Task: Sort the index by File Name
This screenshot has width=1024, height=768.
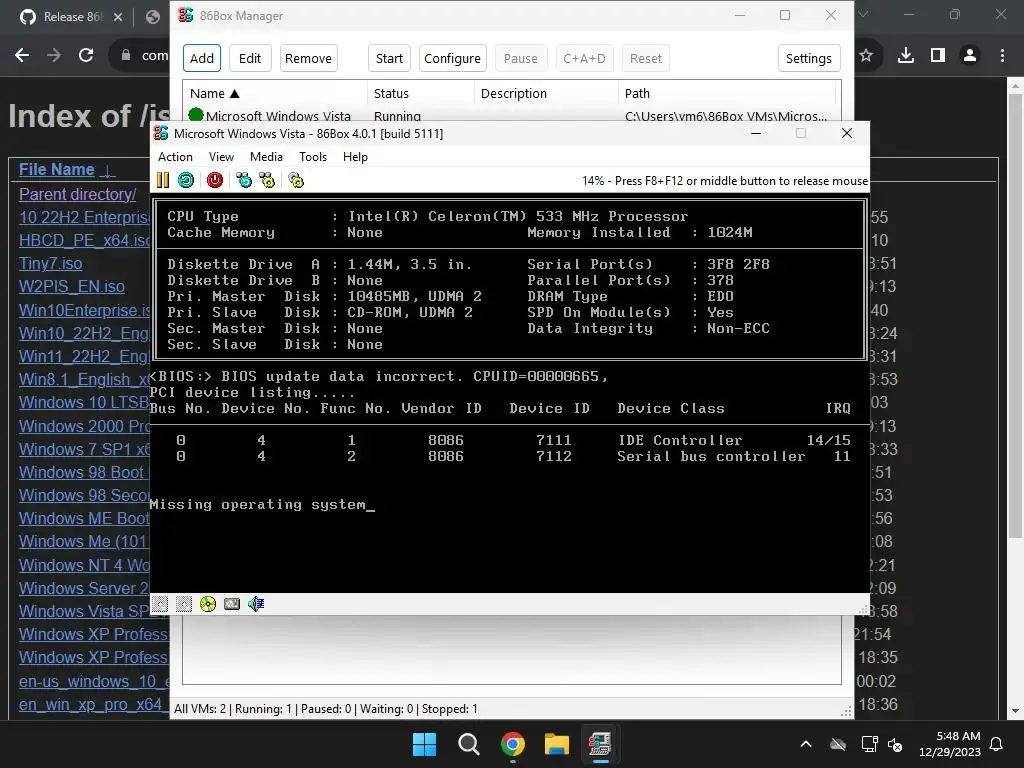Action: coord(57,169)
